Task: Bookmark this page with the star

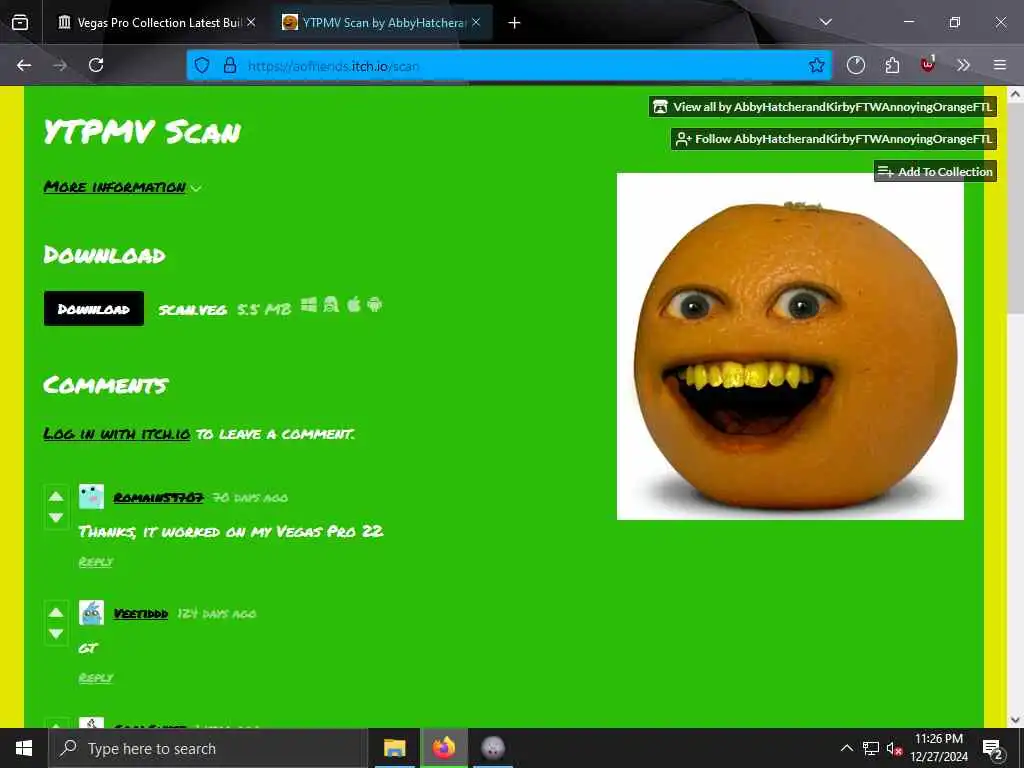Action: coord(816,65)
